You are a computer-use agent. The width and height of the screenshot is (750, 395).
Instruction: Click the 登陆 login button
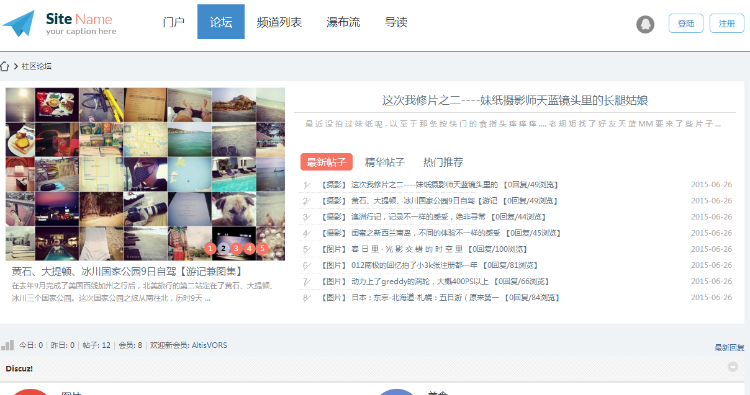pos(686,23)
